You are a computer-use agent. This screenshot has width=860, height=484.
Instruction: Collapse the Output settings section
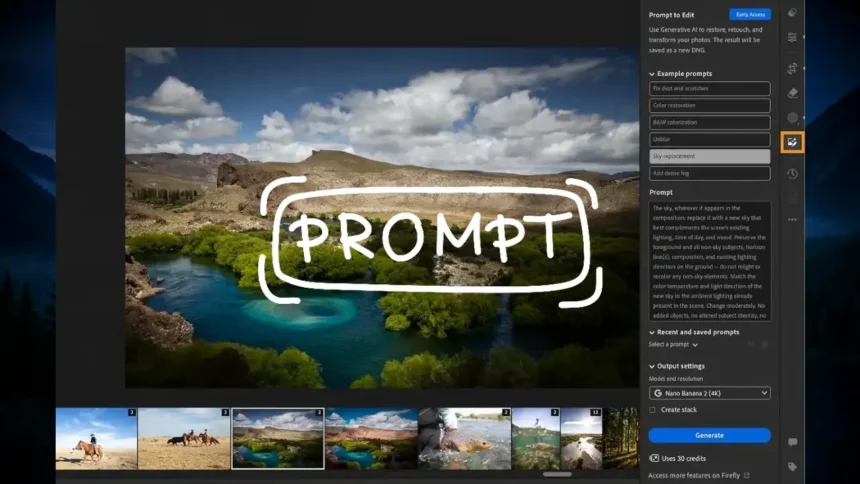(x=652, y=366)
